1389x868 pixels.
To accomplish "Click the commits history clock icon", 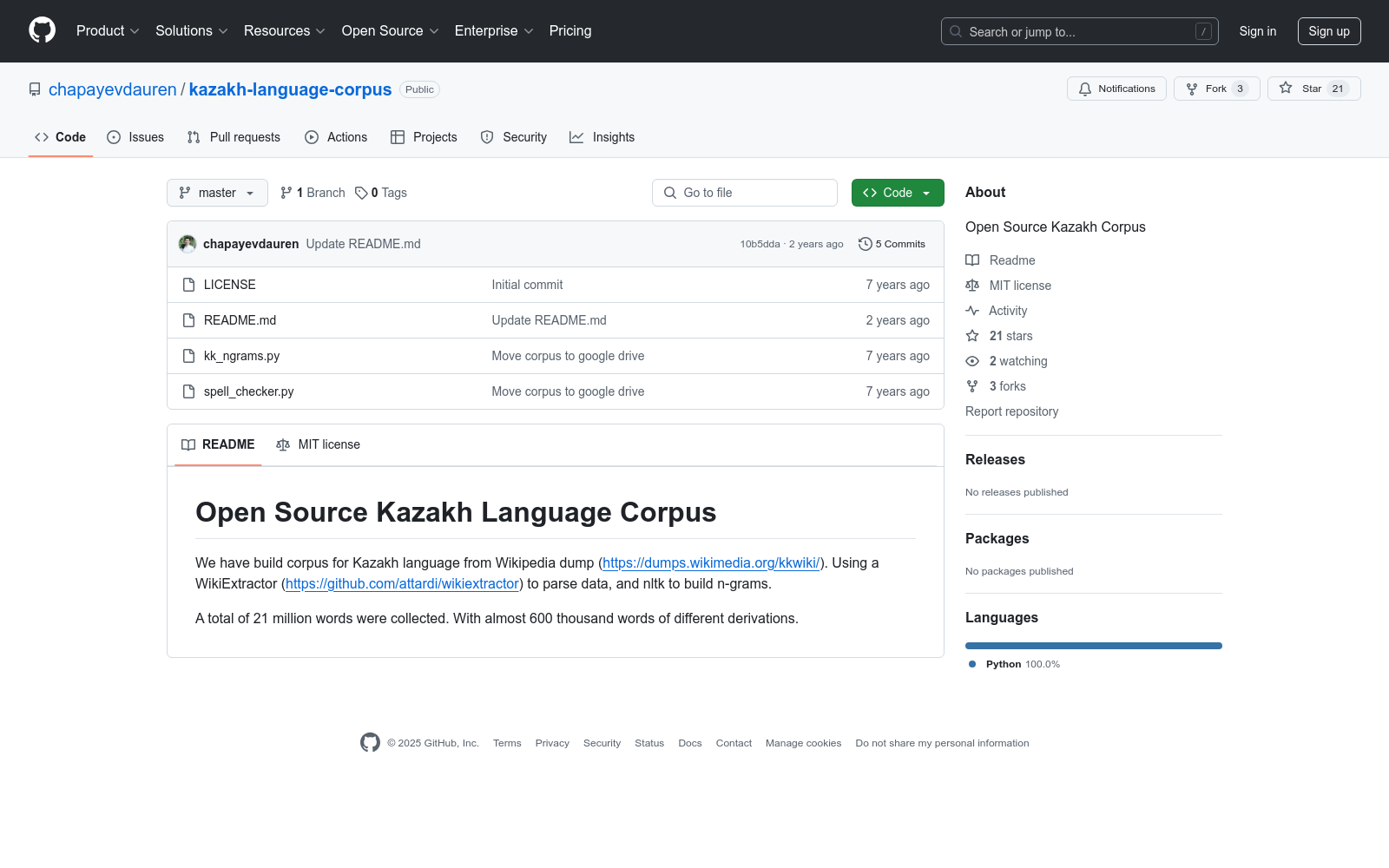I will [x=866, y=244].
